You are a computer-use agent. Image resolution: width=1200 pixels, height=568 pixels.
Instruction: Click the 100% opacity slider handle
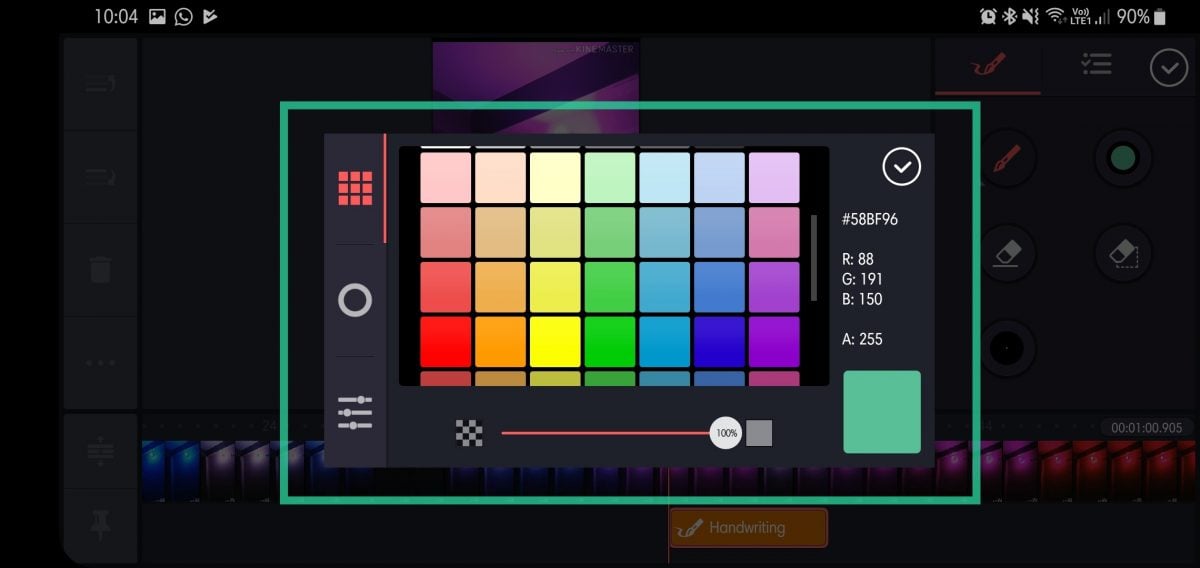tap(726, 433)
